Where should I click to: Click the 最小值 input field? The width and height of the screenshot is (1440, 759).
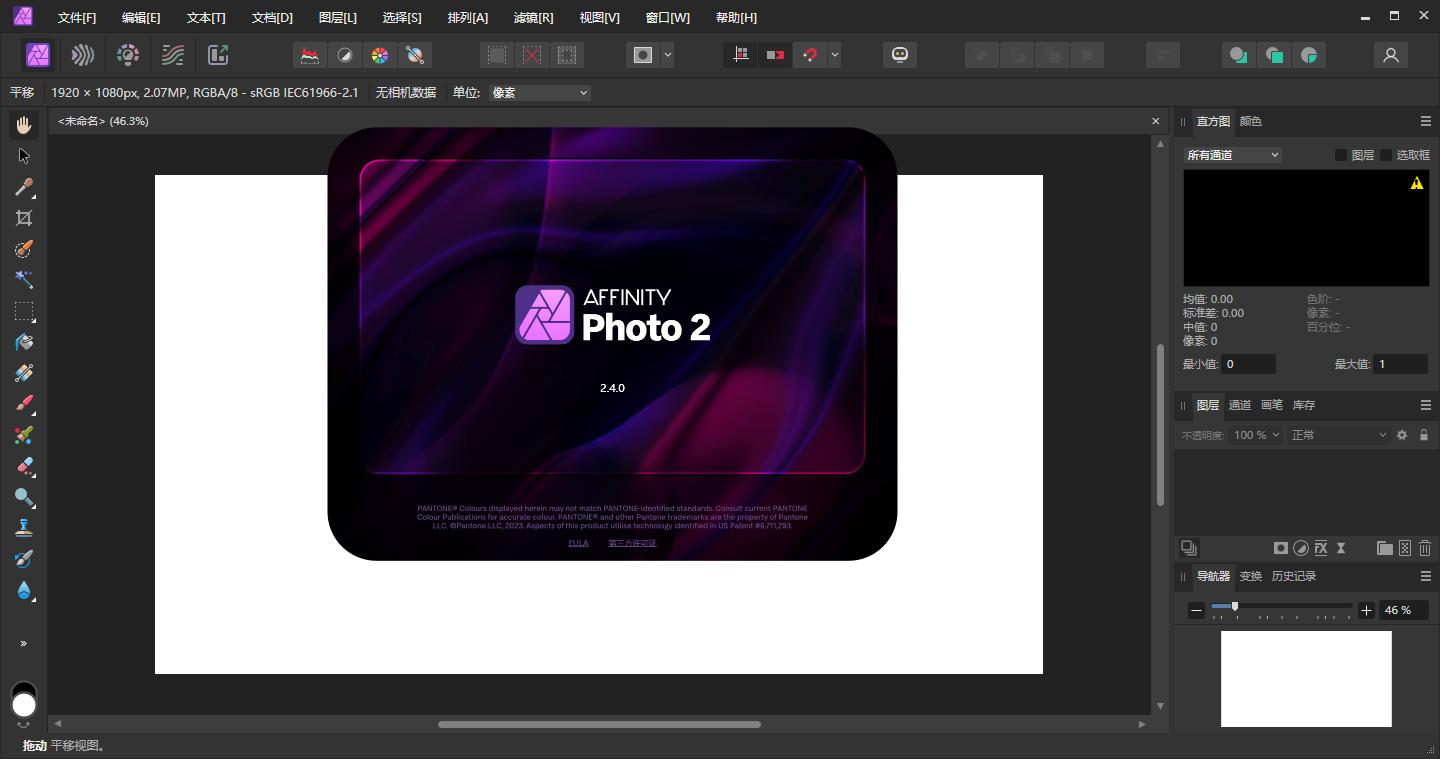pyautogui.click(x=1249, y=364)
